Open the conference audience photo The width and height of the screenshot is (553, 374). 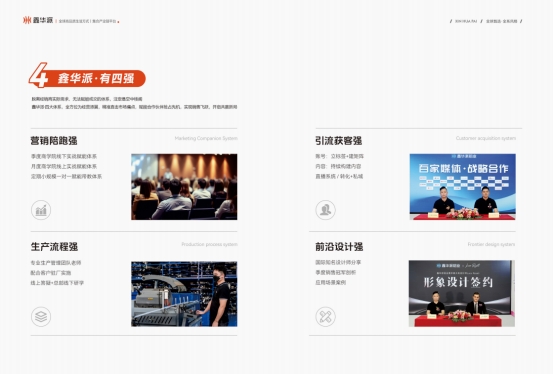pos(184,187)
